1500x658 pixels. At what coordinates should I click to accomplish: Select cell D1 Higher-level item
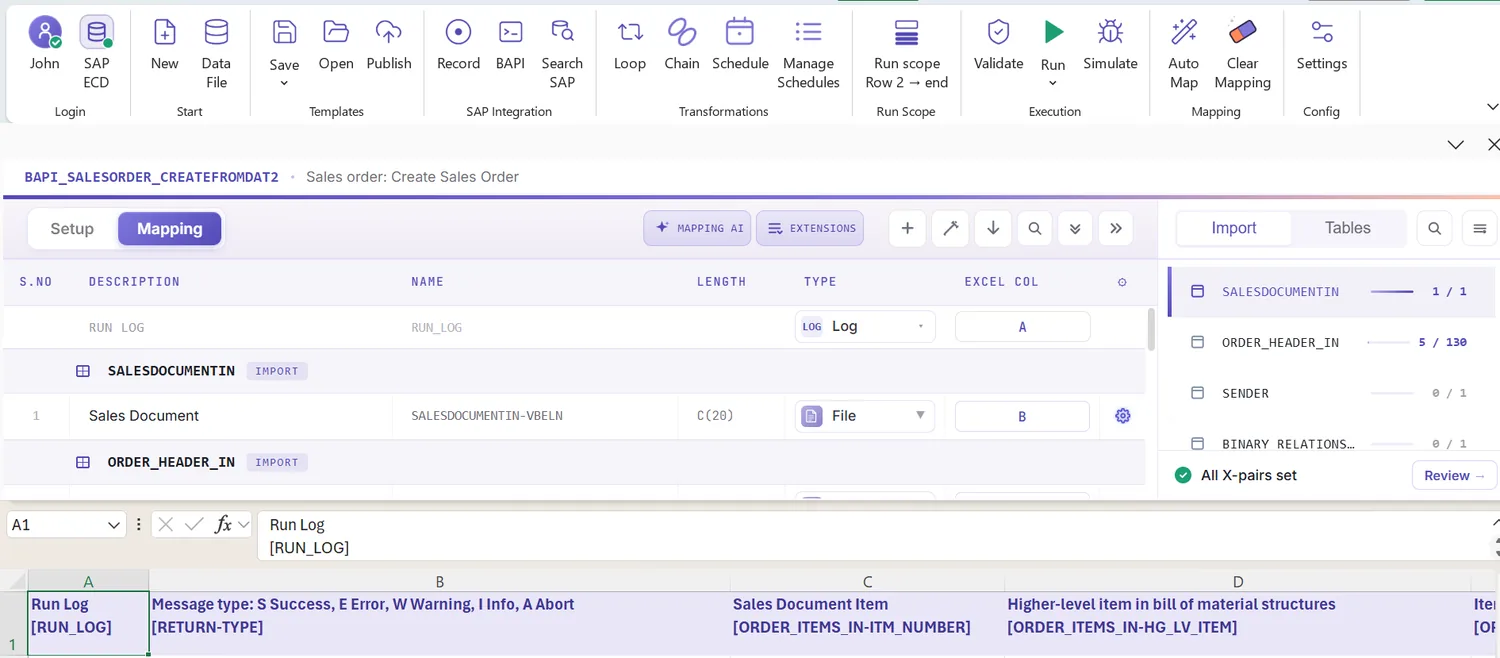1237,624
